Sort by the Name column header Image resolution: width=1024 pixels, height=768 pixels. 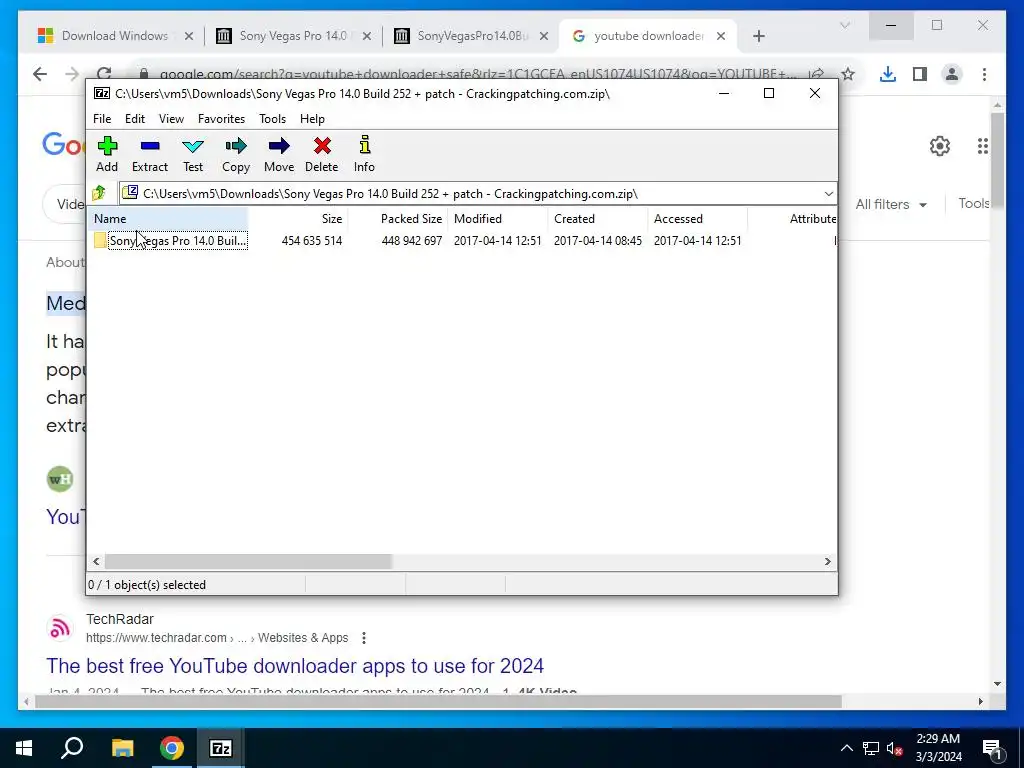[168, 219]
